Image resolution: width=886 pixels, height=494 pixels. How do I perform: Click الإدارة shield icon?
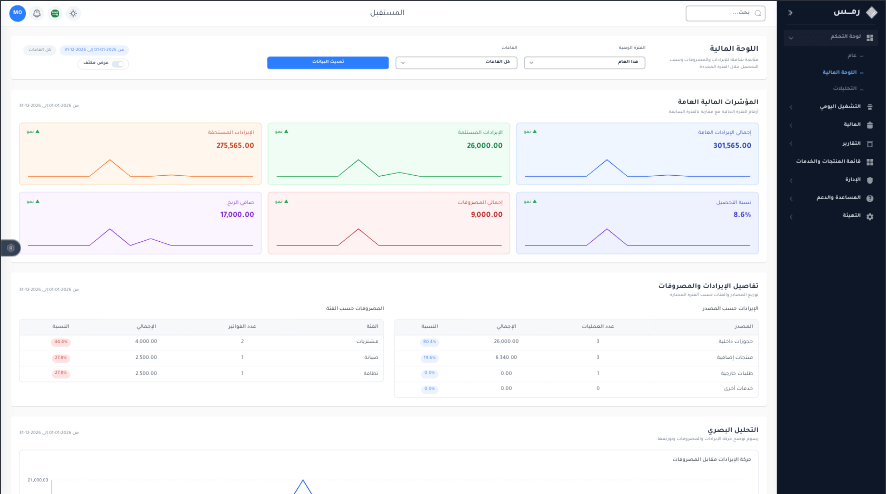(x=870, y=180)
